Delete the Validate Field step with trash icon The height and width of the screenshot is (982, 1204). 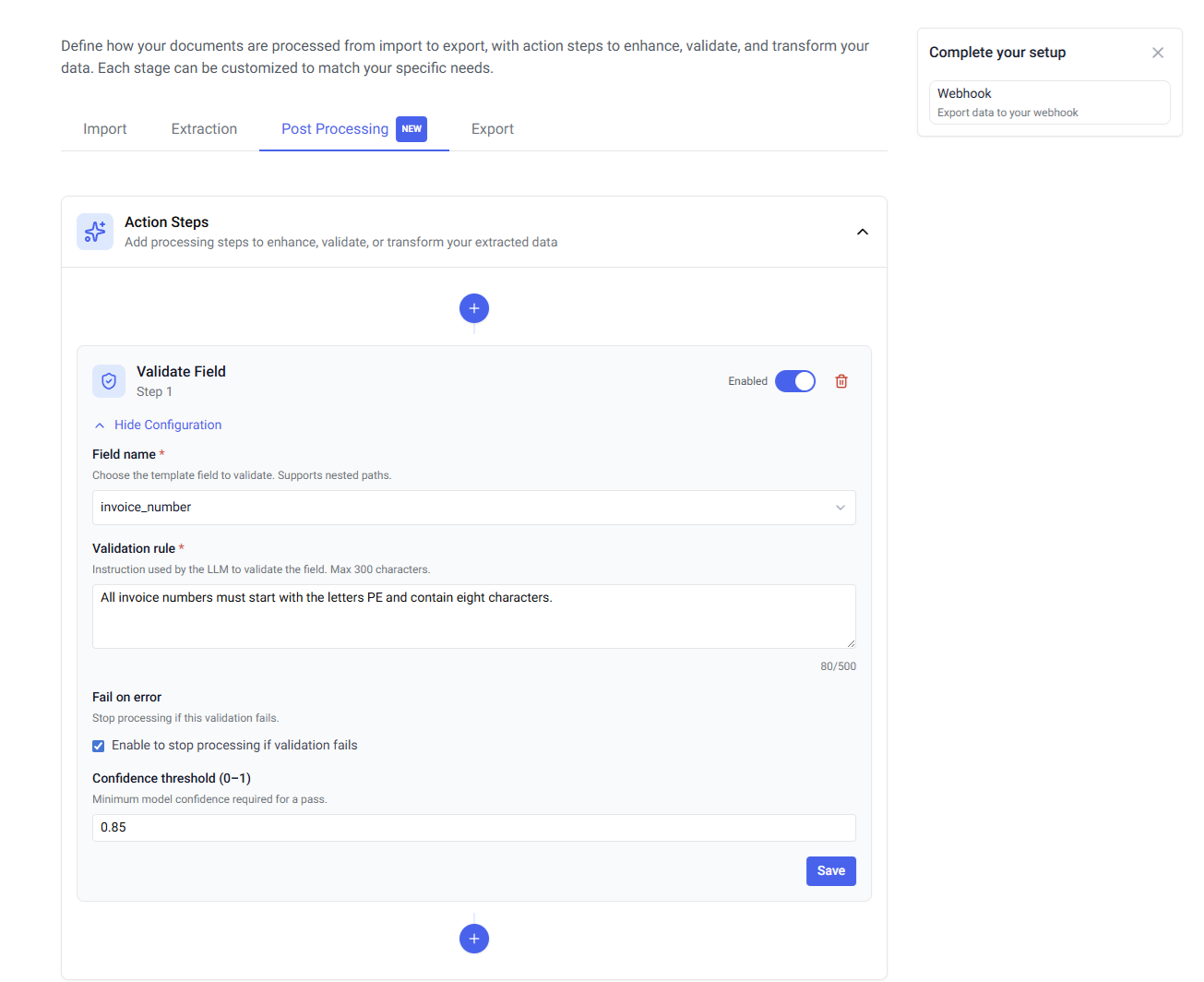click(841, 381)
